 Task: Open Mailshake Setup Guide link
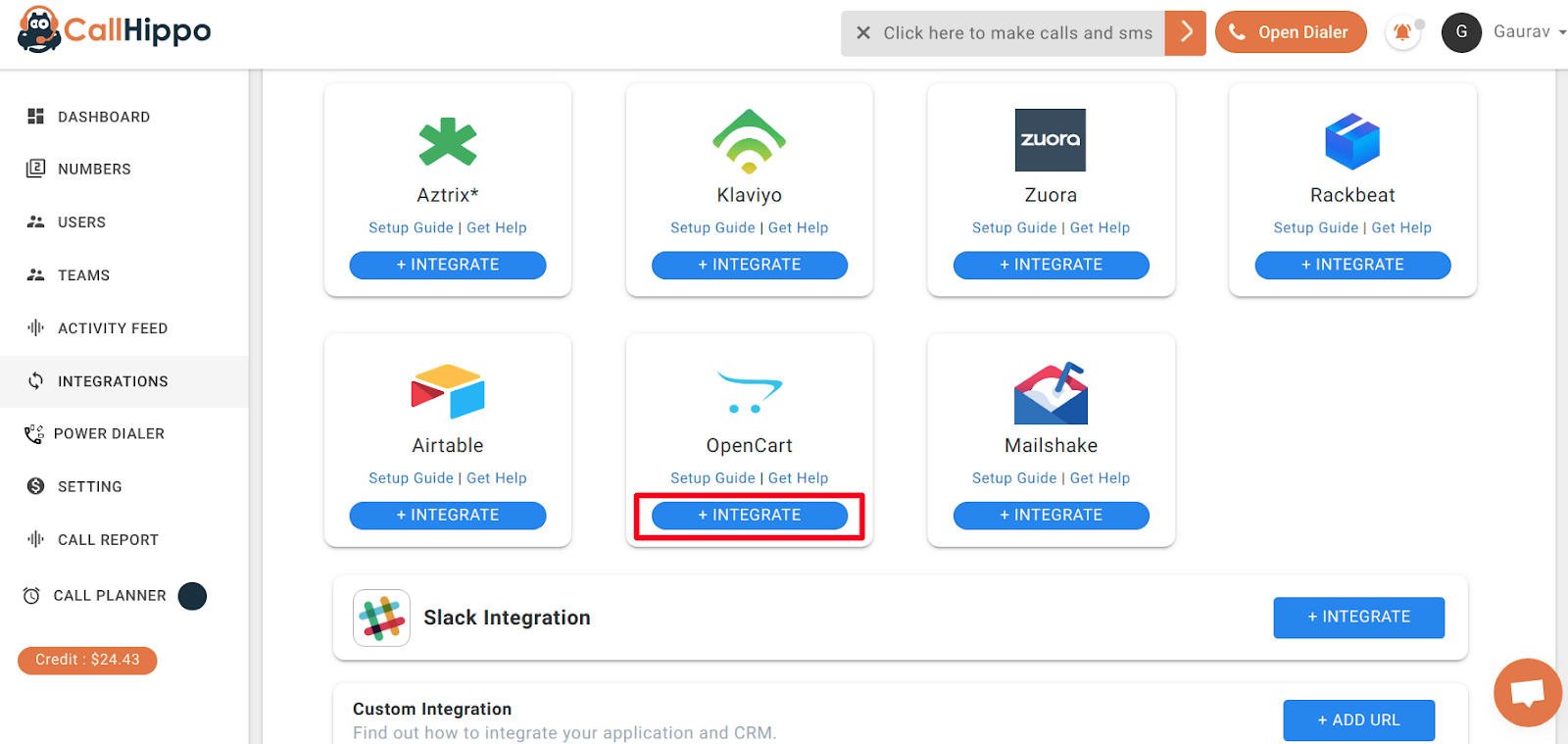(1014, 478)
